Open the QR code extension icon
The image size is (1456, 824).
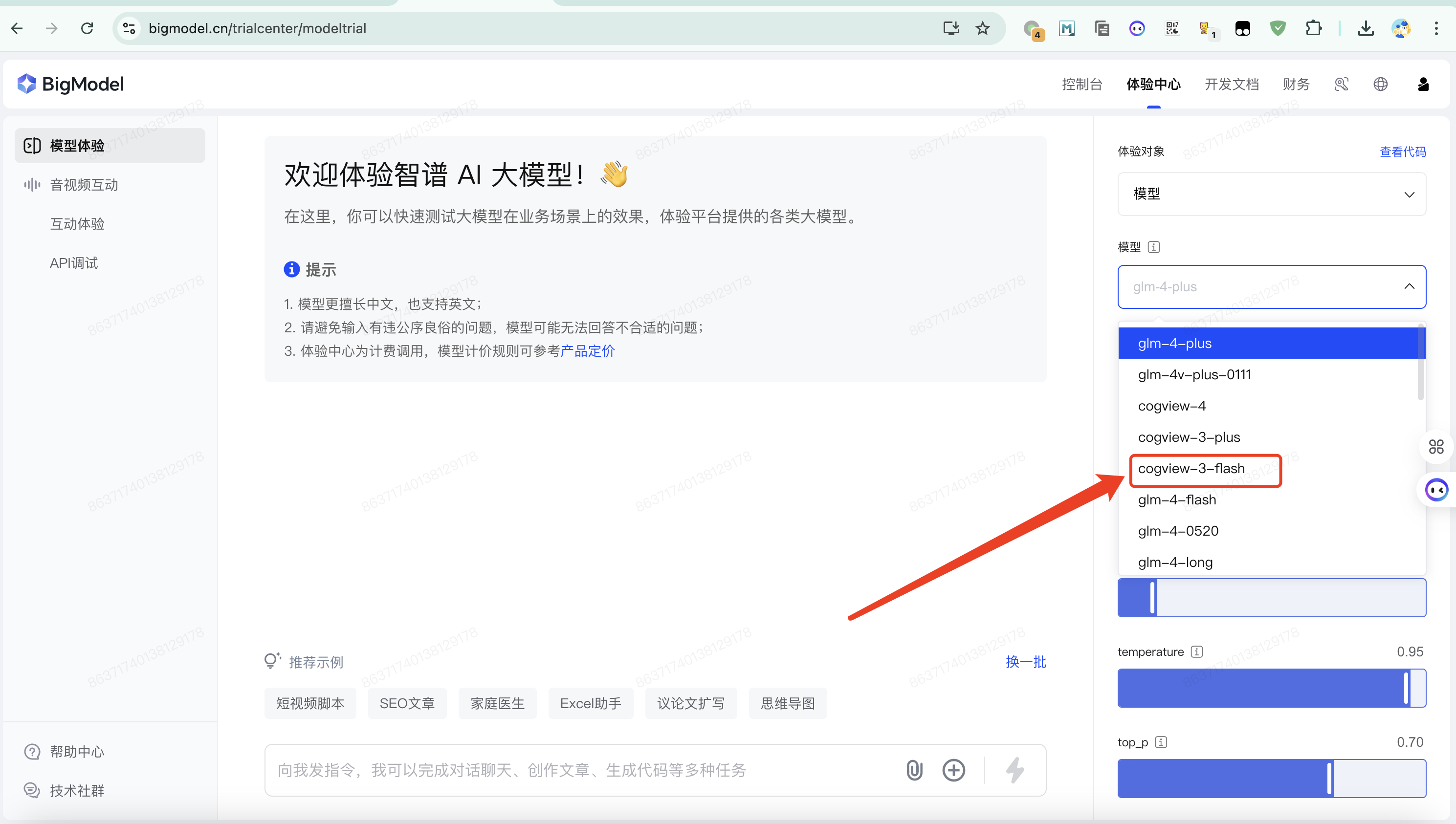click(x=1172, y=28)
